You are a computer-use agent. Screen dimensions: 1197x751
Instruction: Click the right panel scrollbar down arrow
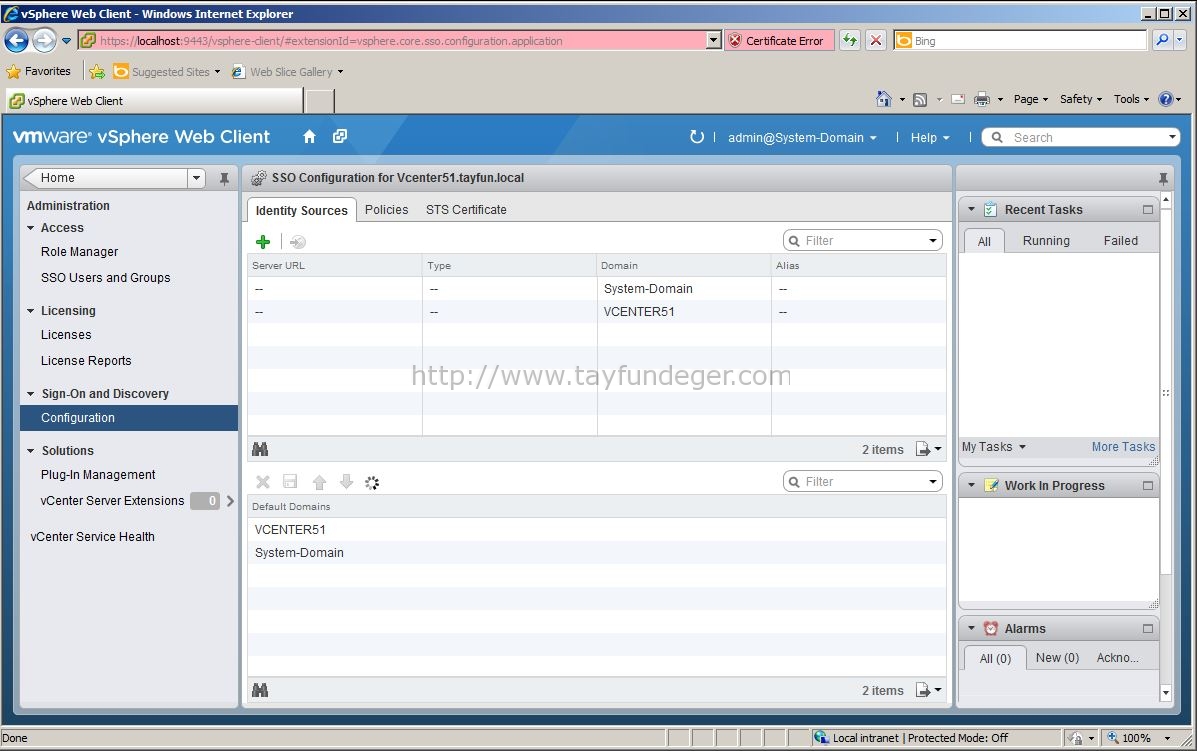pos(1165,692)
